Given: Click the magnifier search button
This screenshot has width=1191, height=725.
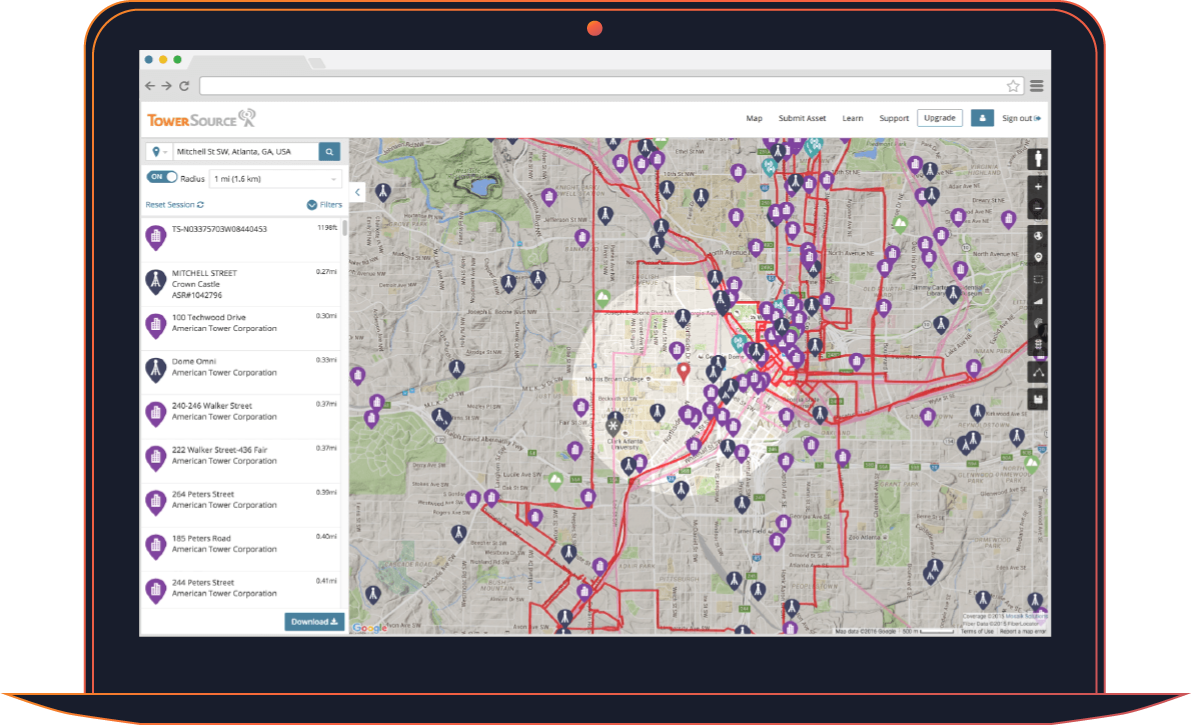Looking at the screenshot, I should click(x=329, y=152).
